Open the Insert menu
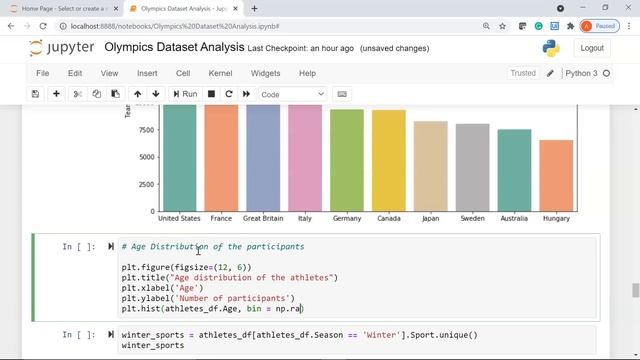This screenshot has width=640, height=360. point(147,73)
